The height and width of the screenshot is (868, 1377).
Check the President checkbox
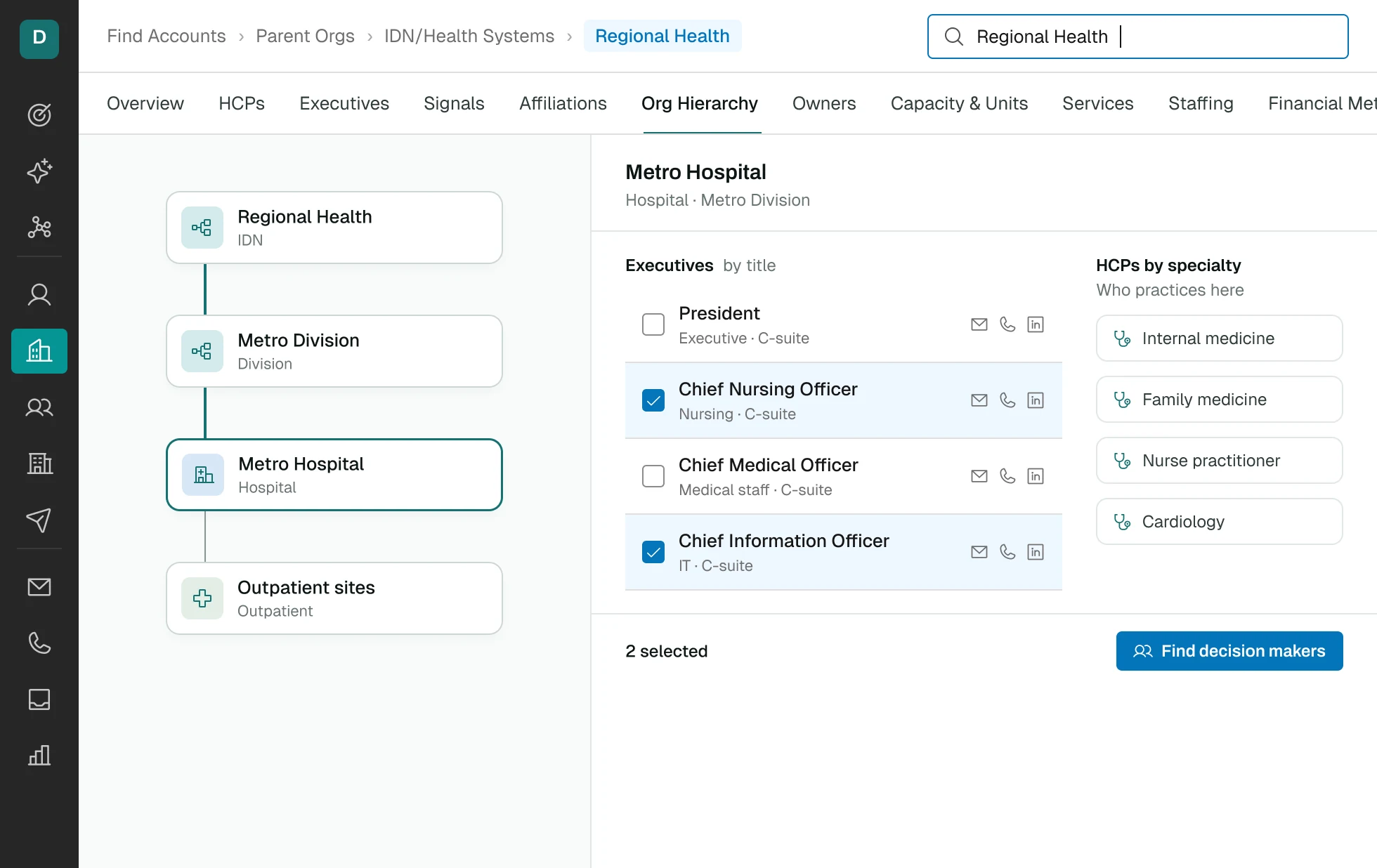click(x=653, y=324)
